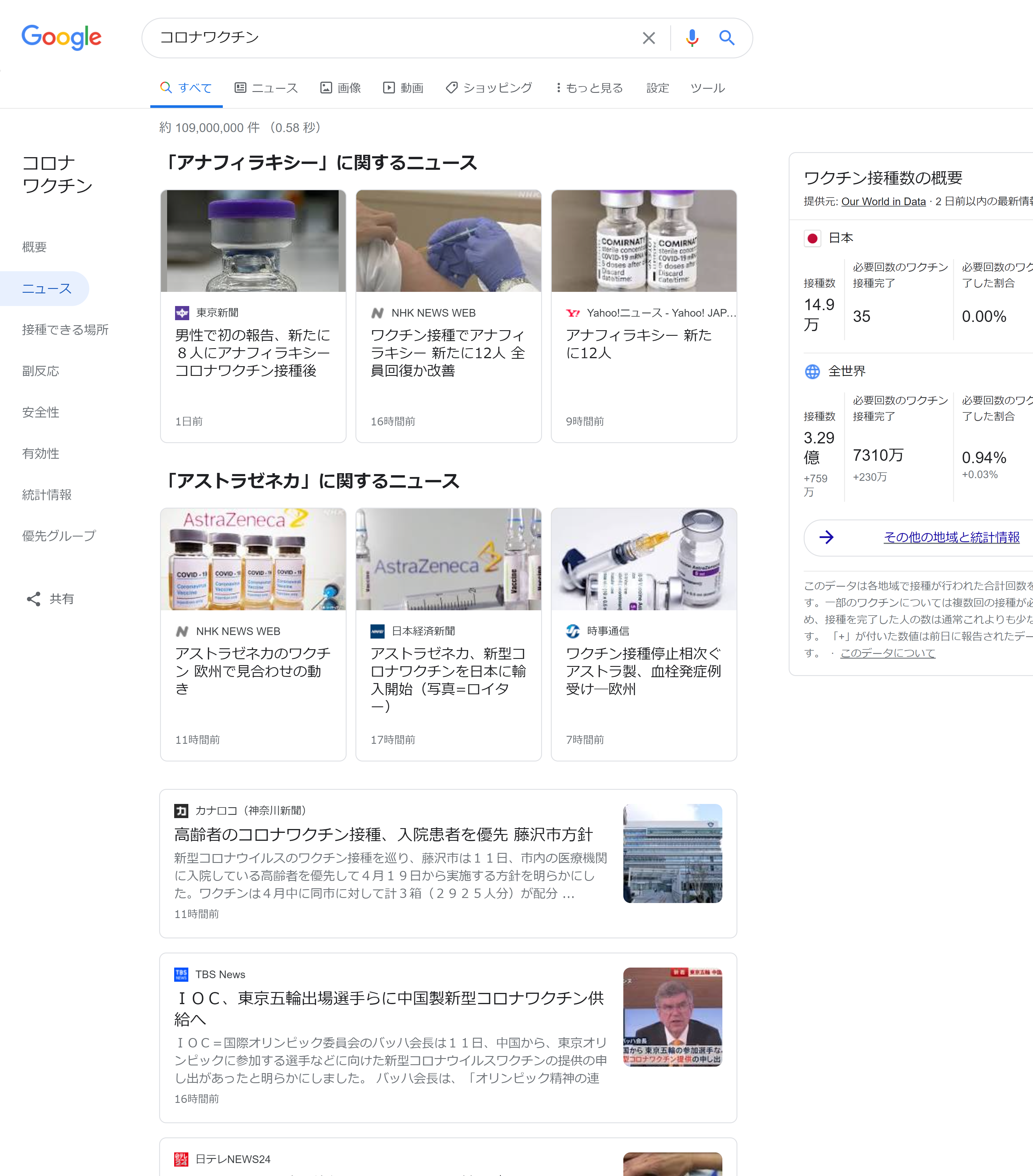Click the injection photo with purple gloves
The width and height of the screenshot is (1033, 1176).
(x=449, y=241)
